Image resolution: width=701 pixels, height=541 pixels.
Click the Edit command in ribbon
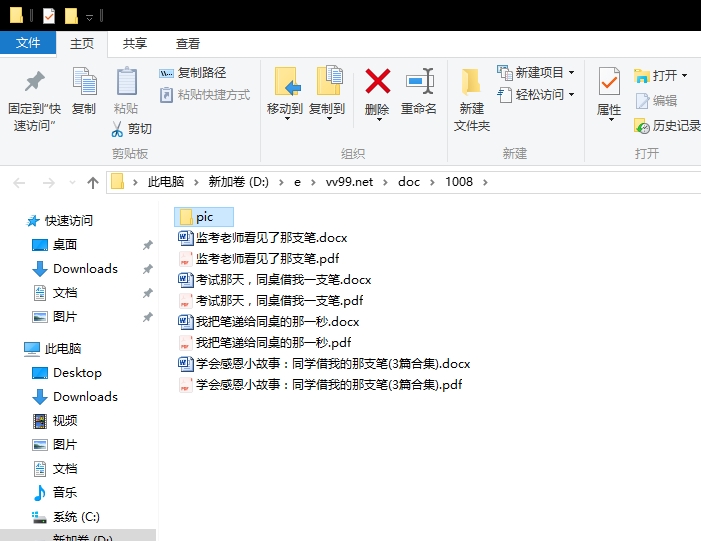point(656,101)
